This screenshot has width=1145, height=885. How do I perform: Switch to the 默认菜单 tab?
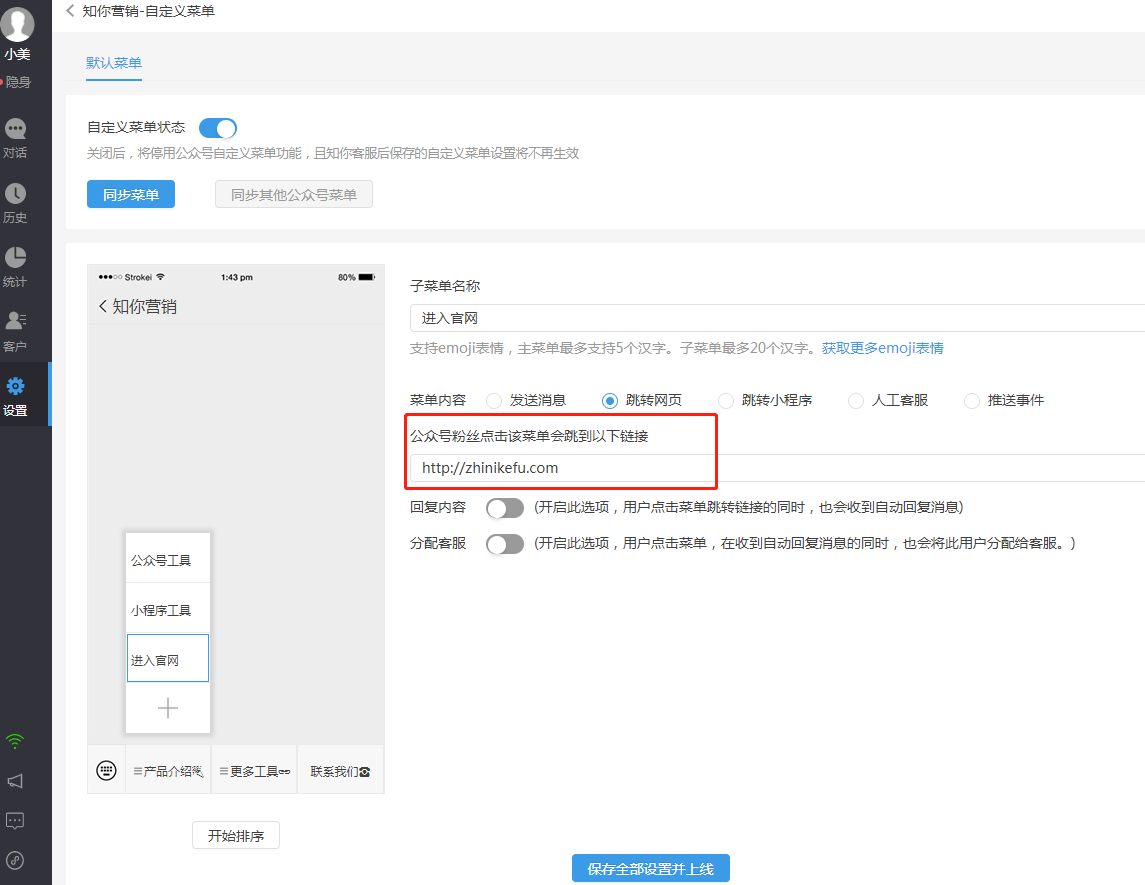point(113,62)
